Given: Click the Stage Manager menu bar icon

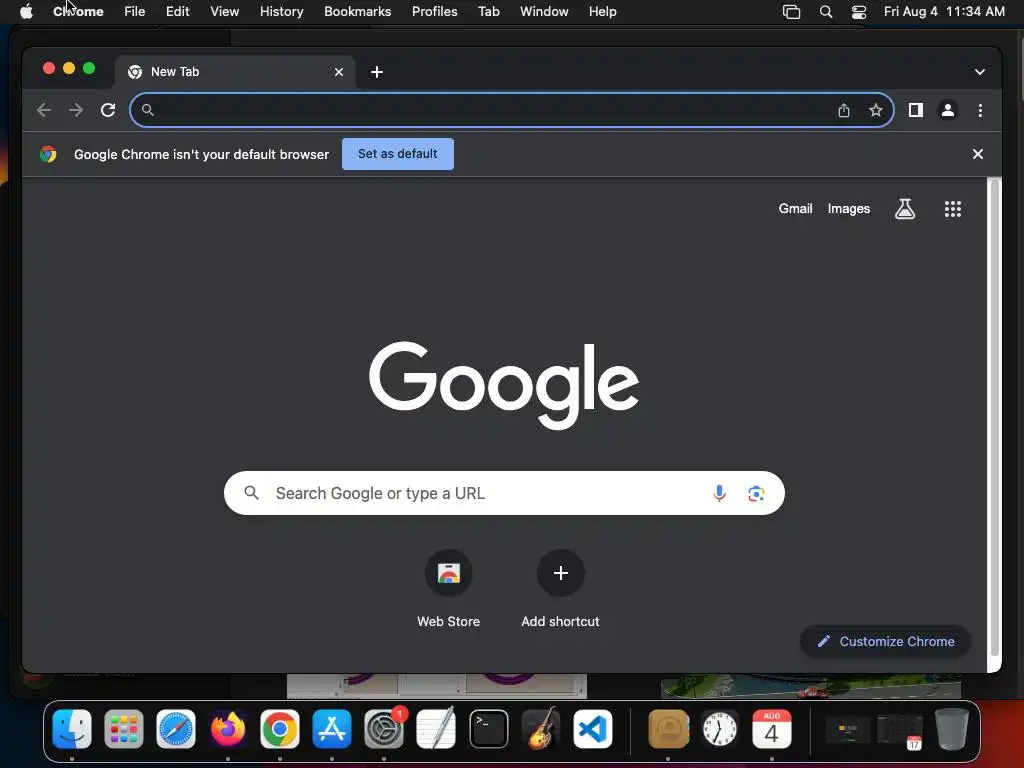Looking at the screenshot, I should tap(792, 12).
